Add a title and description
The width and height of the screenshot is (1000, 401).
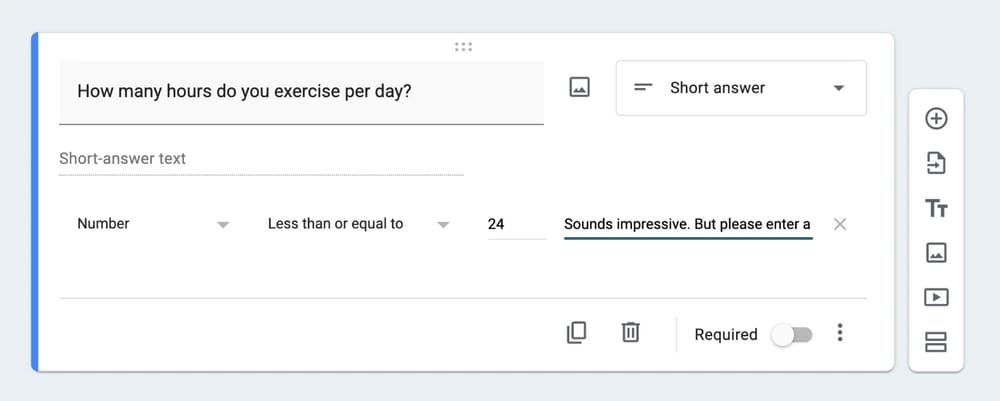coord(936,208)
